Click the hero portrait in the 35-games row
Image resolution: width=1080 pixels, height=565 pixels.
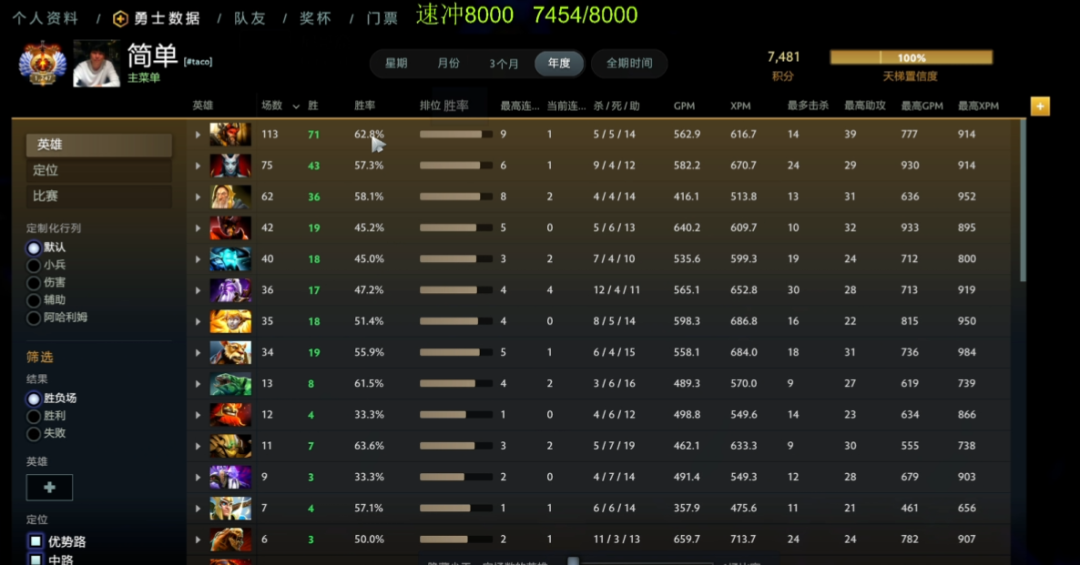tap(230, 321)
